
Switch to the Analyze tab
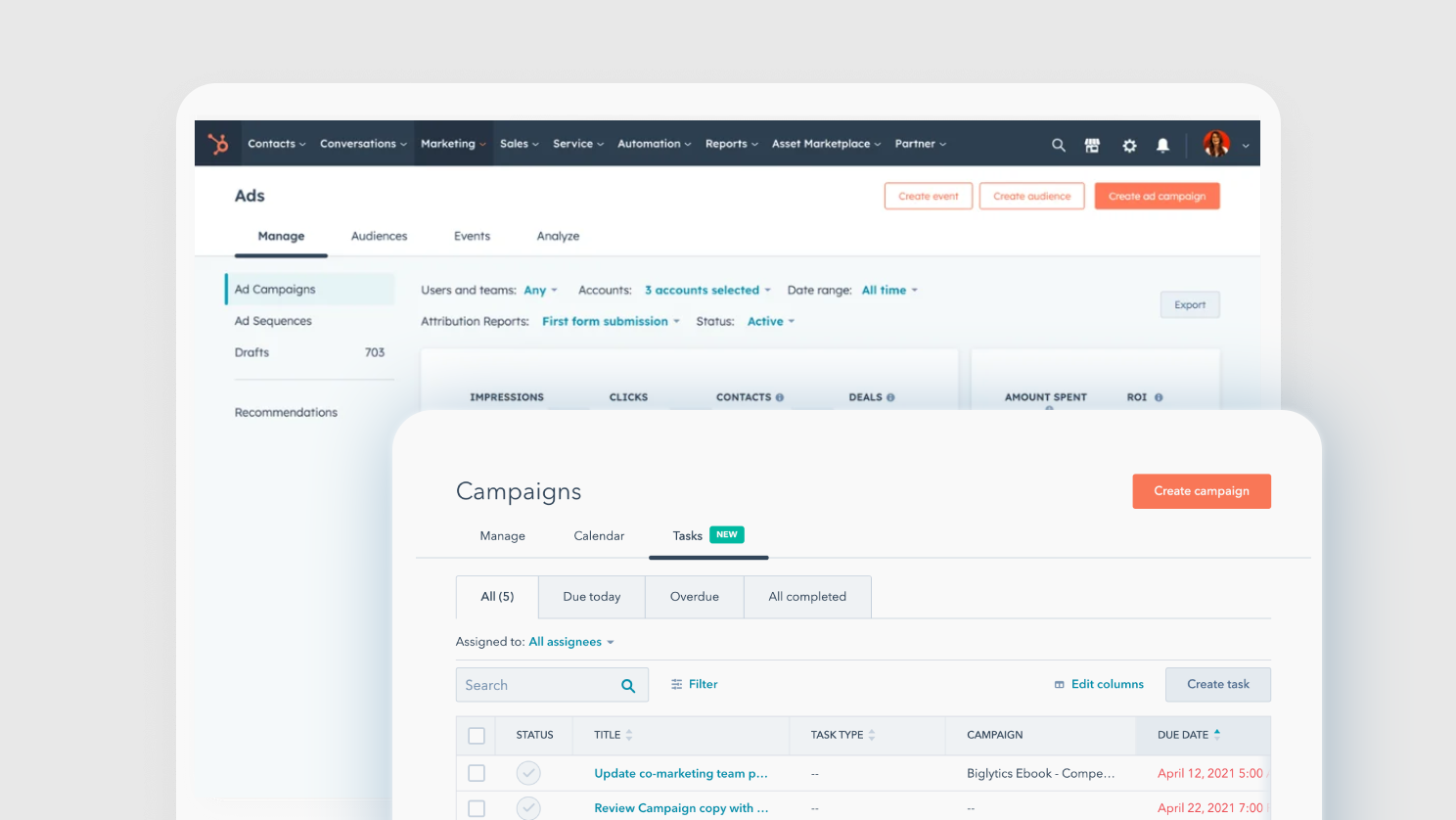click(x=558, y=237)
